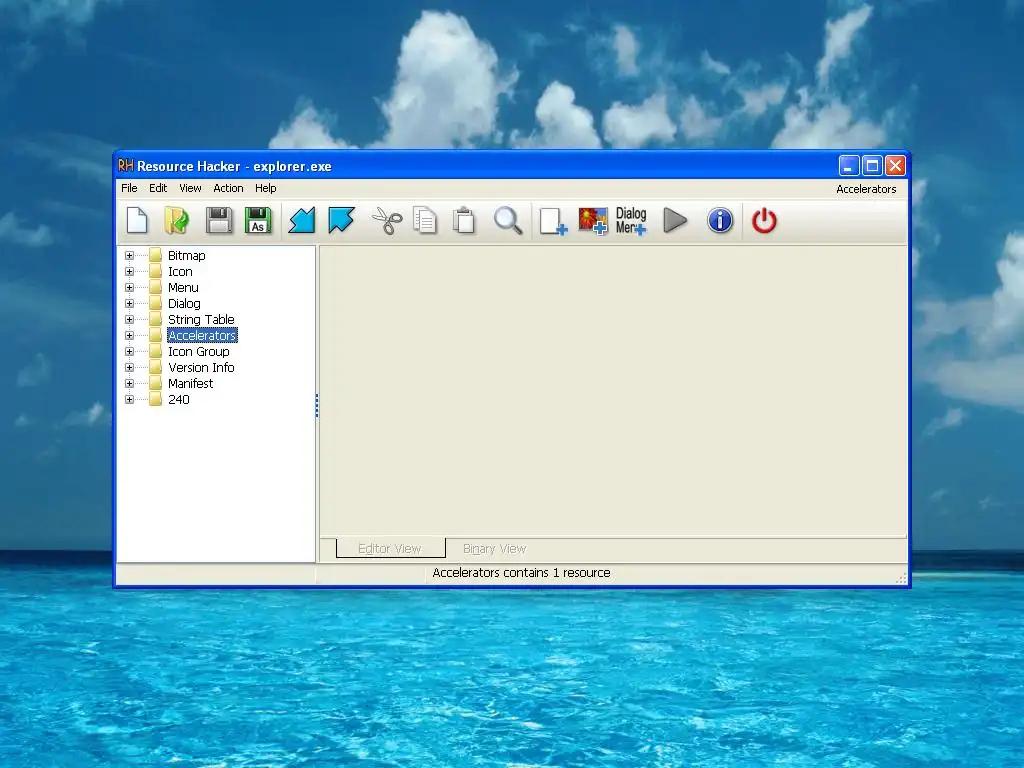Expand the Icon tree node

click(129, 272)
